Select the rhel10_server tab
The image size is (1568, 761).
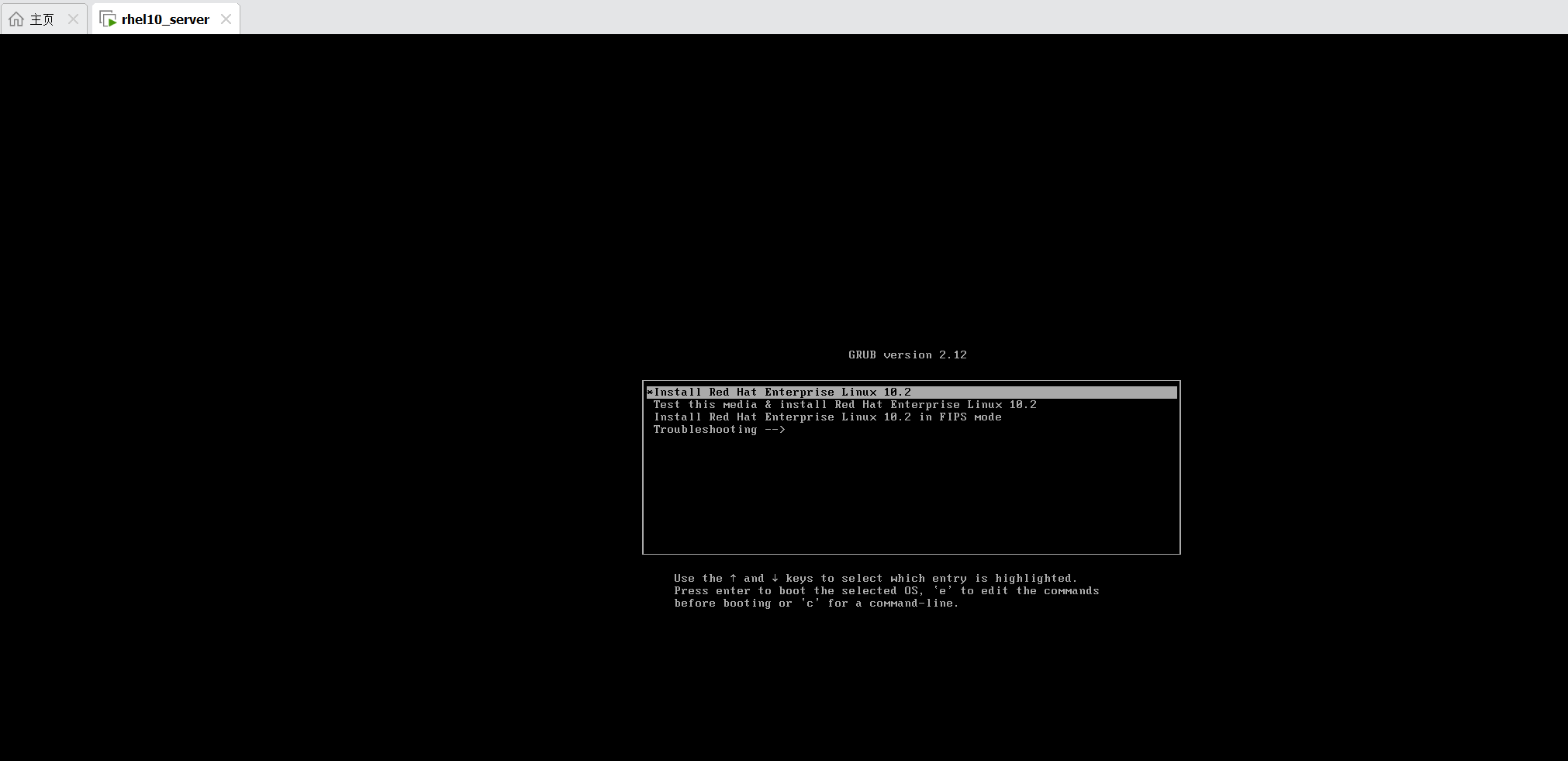(165, 19)
